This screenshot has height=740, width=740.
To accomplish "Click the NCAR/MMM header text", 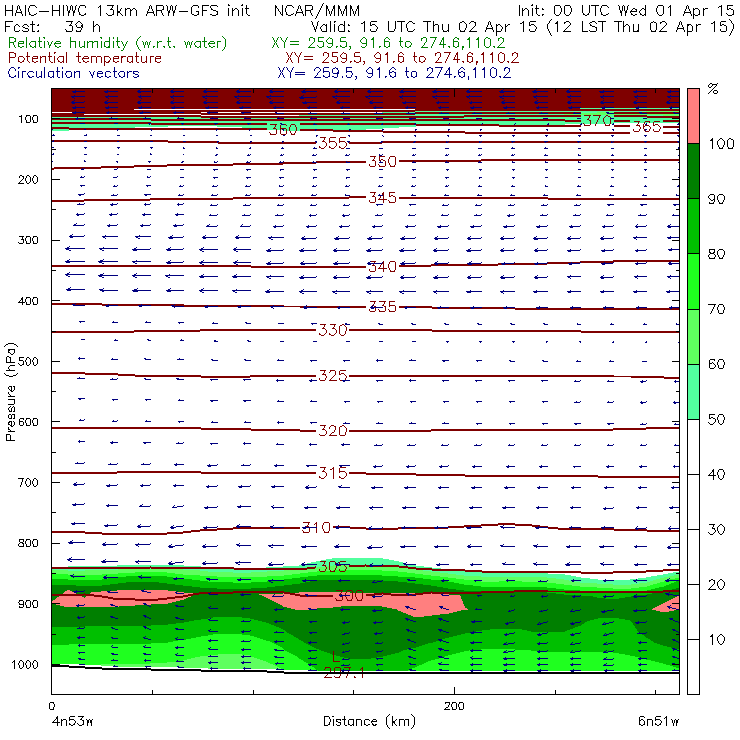I will coord(317,11).
